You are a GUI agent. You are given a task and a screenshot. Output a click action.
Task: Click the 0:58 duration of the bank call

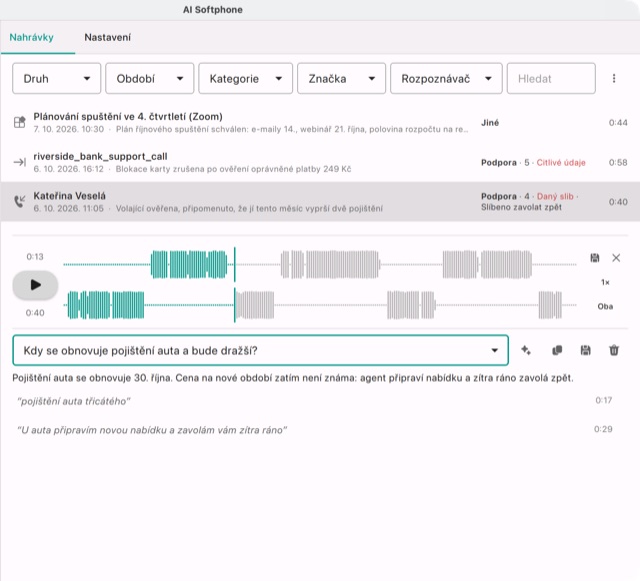point(618,163)
